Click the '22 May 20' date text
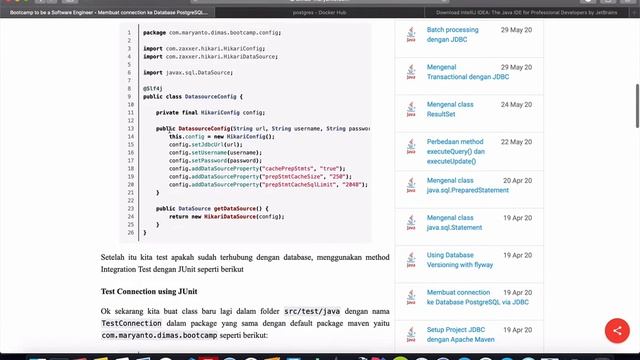This screenshot has width=640, height=360. tap(516, 142)
